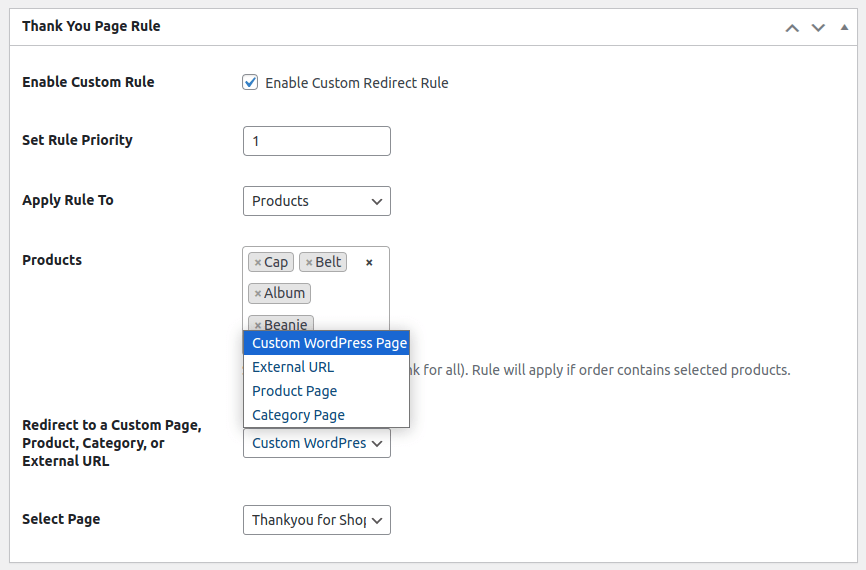866x570 pixels.
Task: Clear all selected products
Action: [x=369, y=262]
